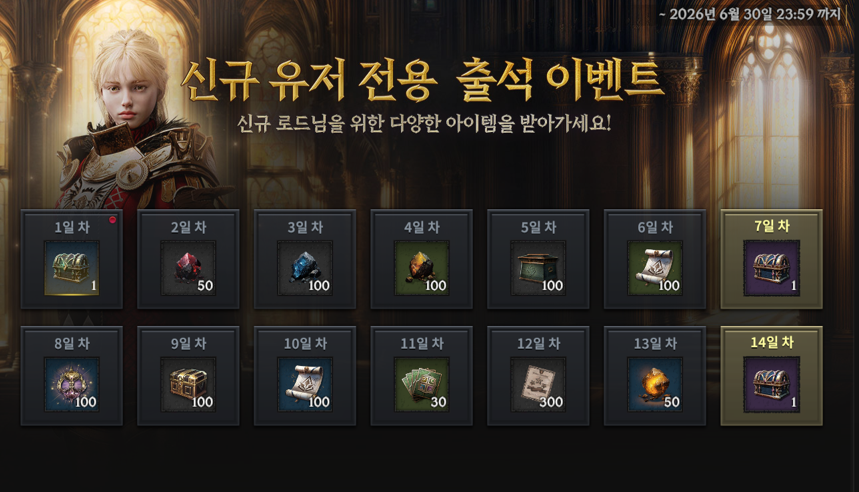This screenshot has width=859, height=492.
Task: Open the 7일 차 purple treasure chest
Action: coord(771,268)
